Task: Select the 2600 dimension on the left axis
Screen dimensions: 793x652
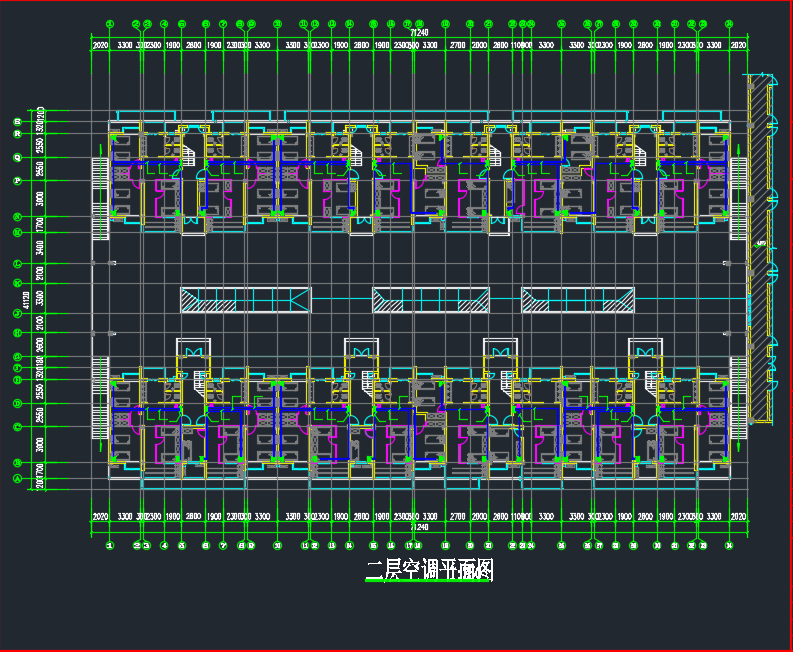Action: pos(40,345)
